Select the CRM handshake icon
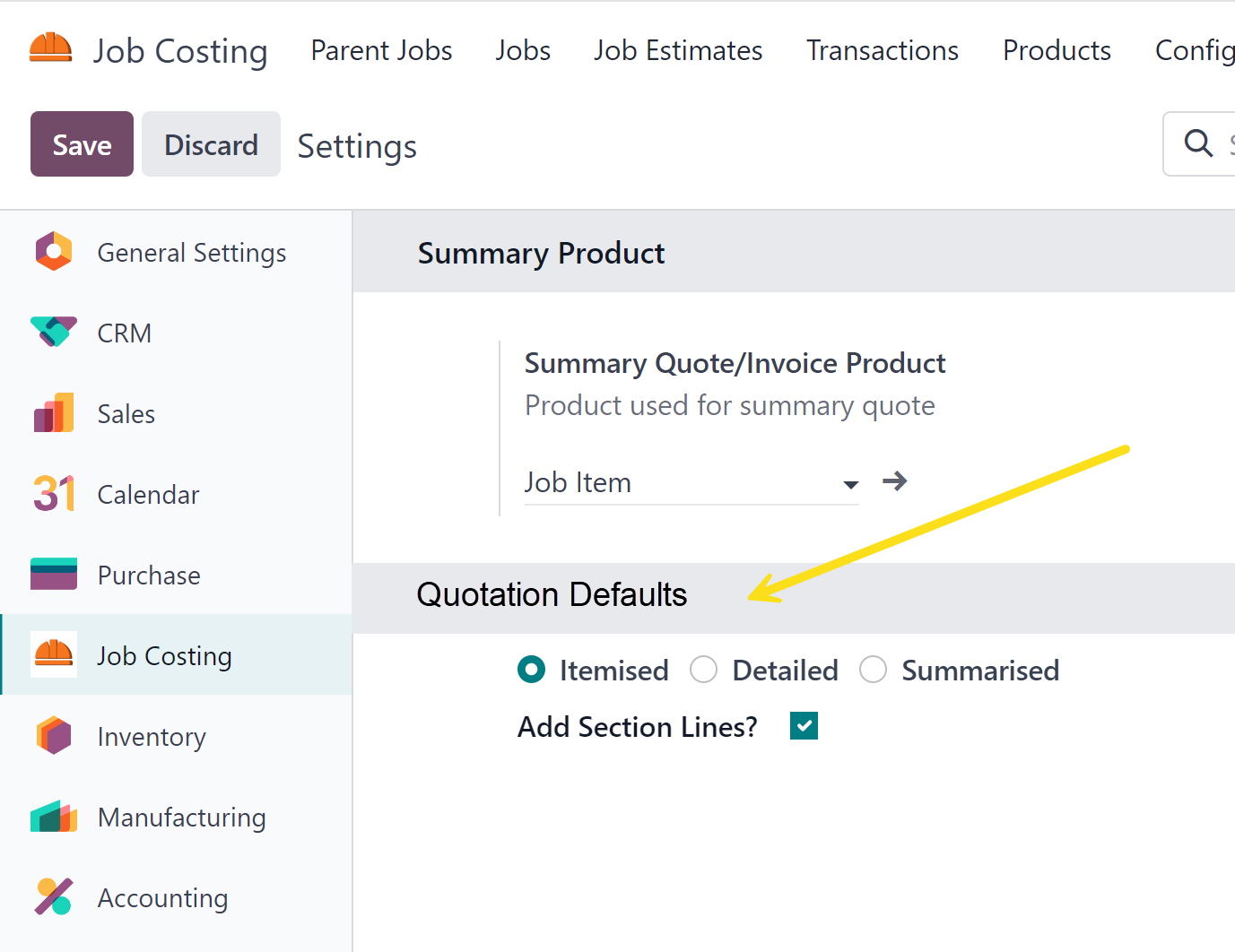Image resolution: width=1235 pixels, height=952 pixels. pos(54,332)
